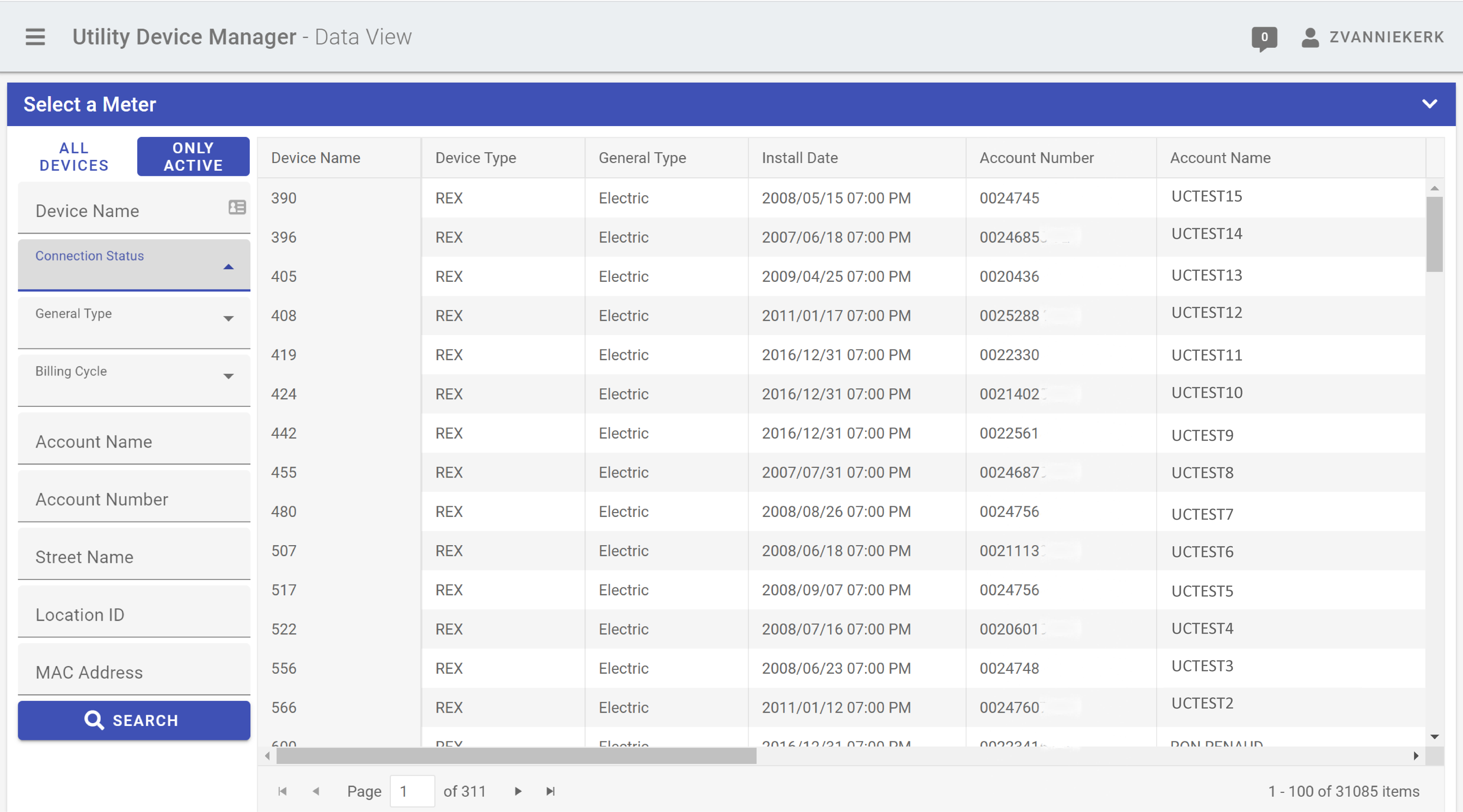Open the hamburger navigation menu

(34, 37)
